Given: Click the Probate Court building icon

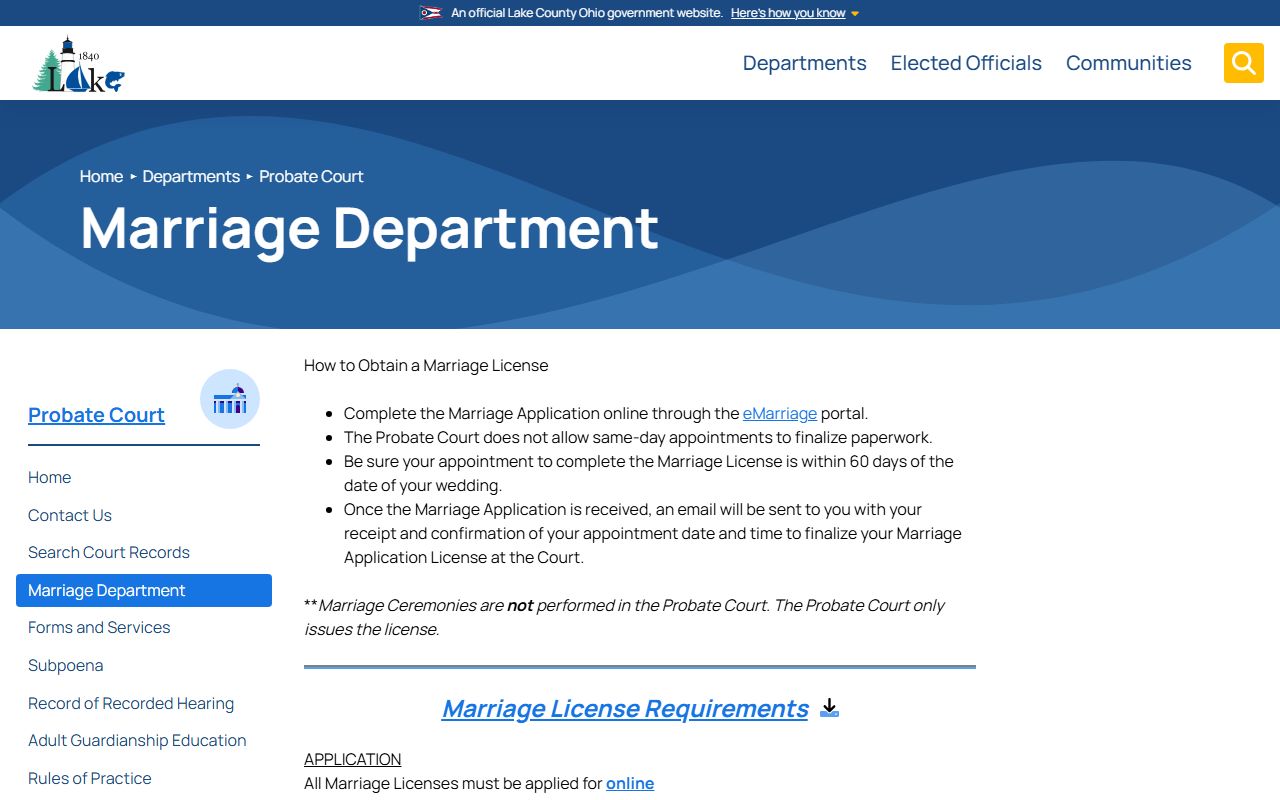Looking at the screenshot, I should point(230,399).
